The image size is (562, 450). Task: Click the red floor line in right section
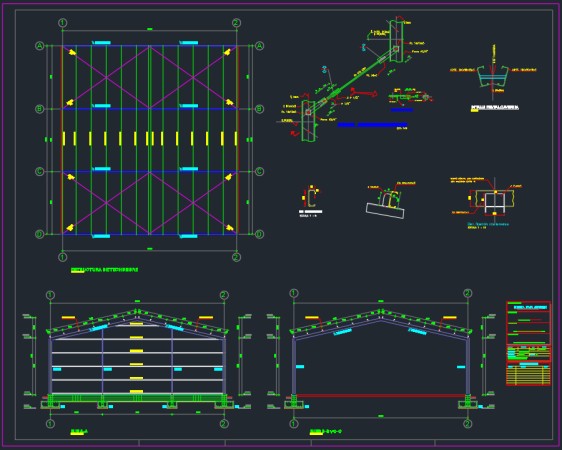(381, 396)
